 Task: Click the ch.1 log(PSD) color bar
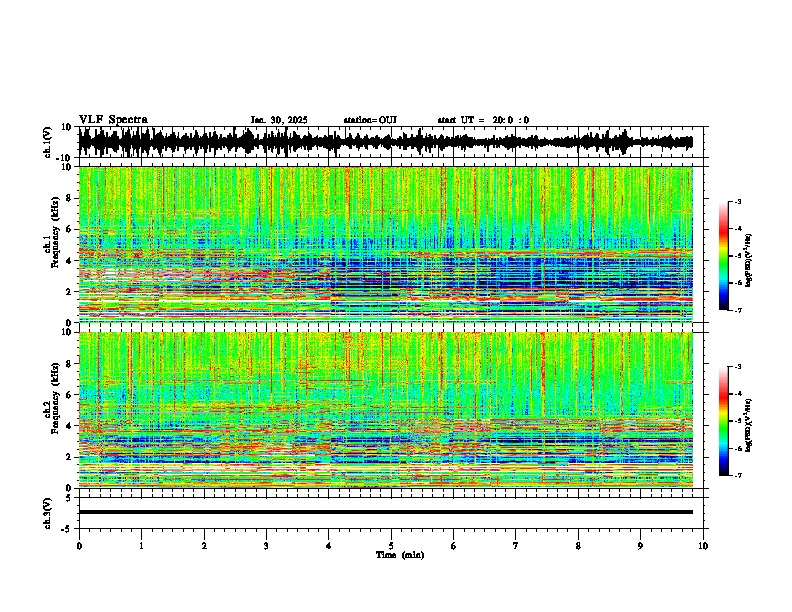tap(724, 256)
